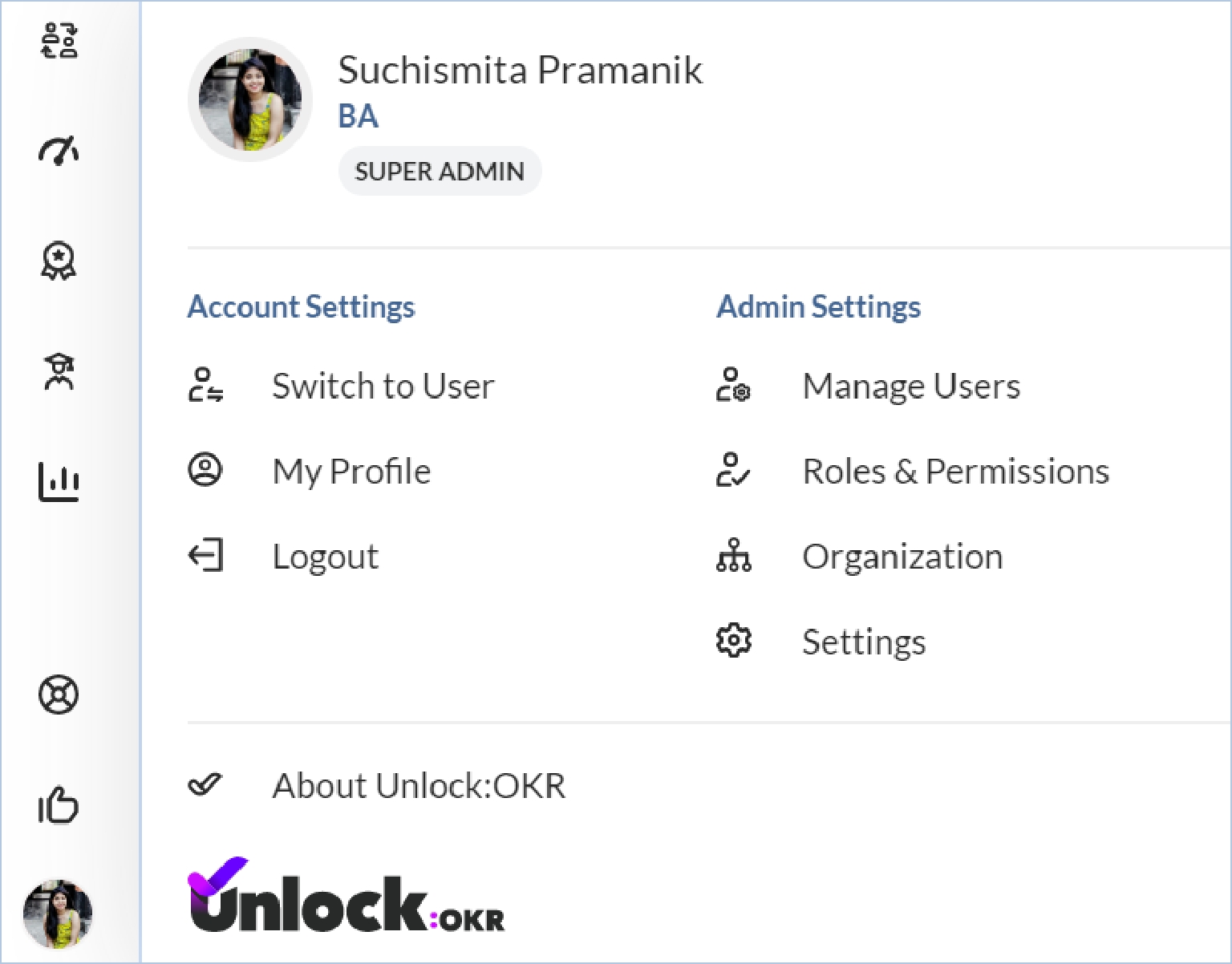The image size is (1232, 964).
Task: Click the award ribbon badge sidebar icon
Action: point(59,261)
